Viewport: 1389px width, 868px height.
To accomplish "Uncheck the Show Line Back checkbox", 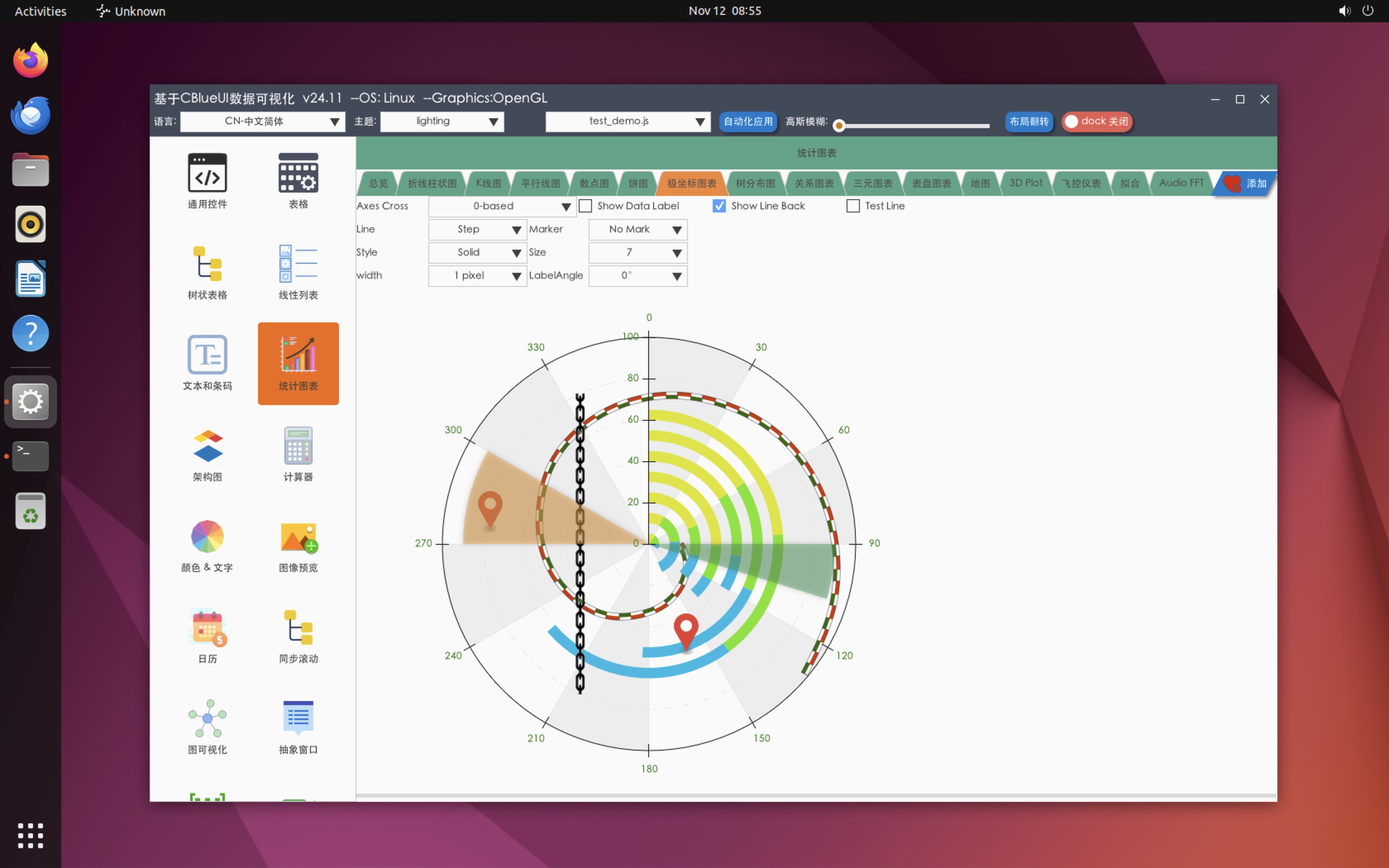I will point(719,205).
